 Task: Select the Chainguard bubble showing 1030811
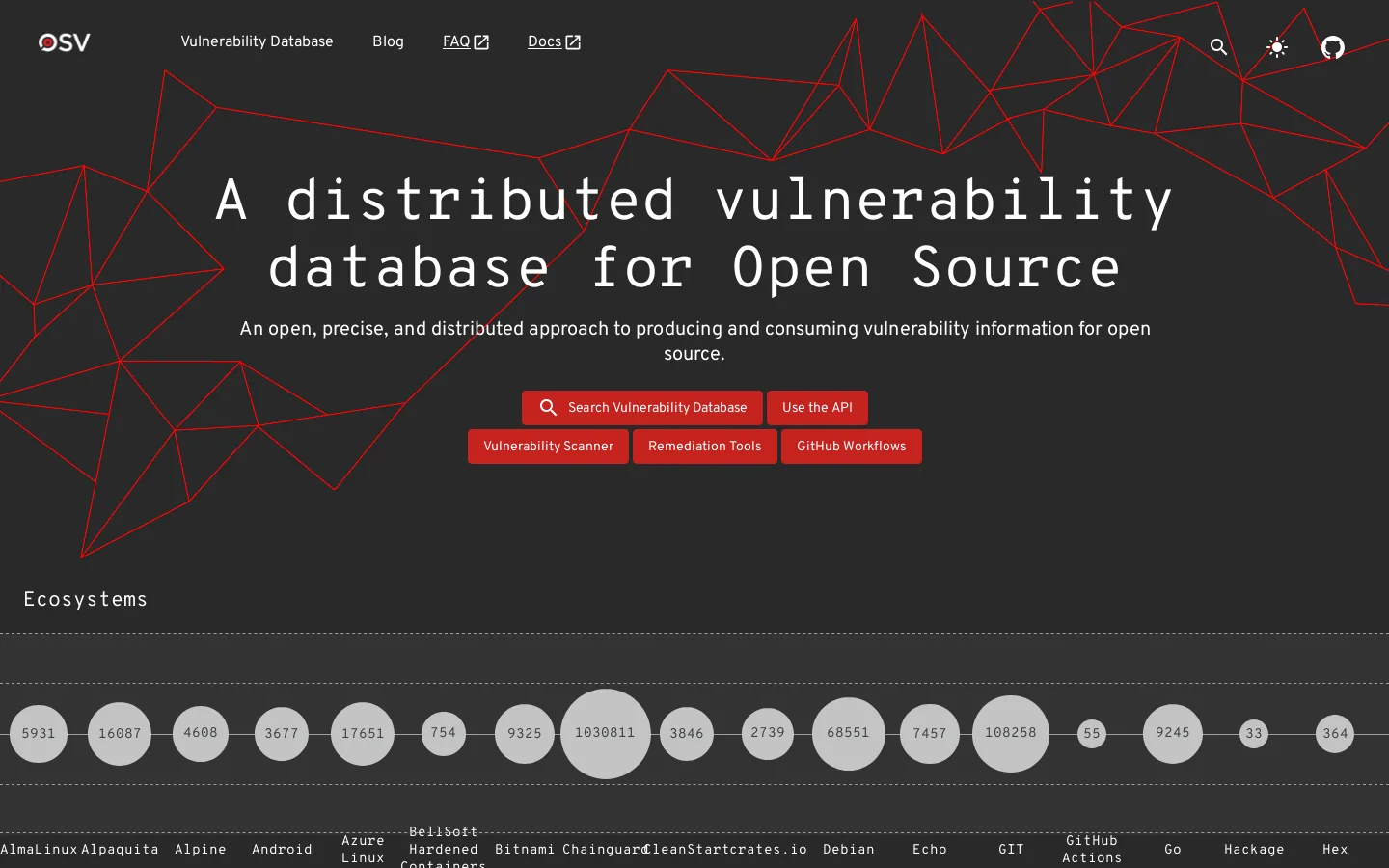click(x=606, y=734)
